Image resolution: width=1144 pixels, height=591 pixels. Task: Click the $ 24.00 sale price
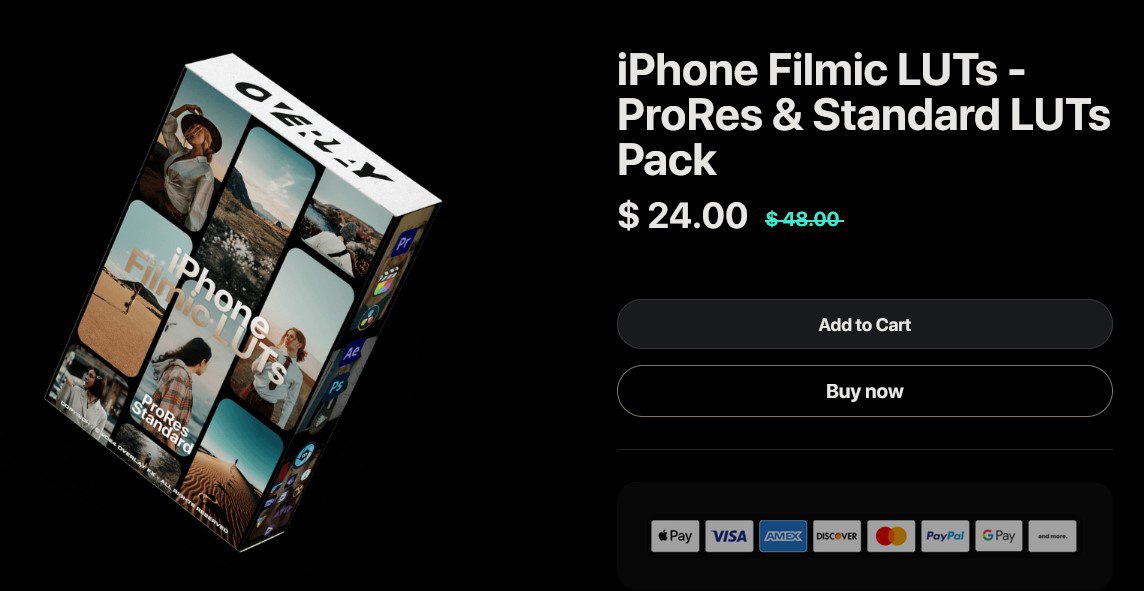(682, 216)
